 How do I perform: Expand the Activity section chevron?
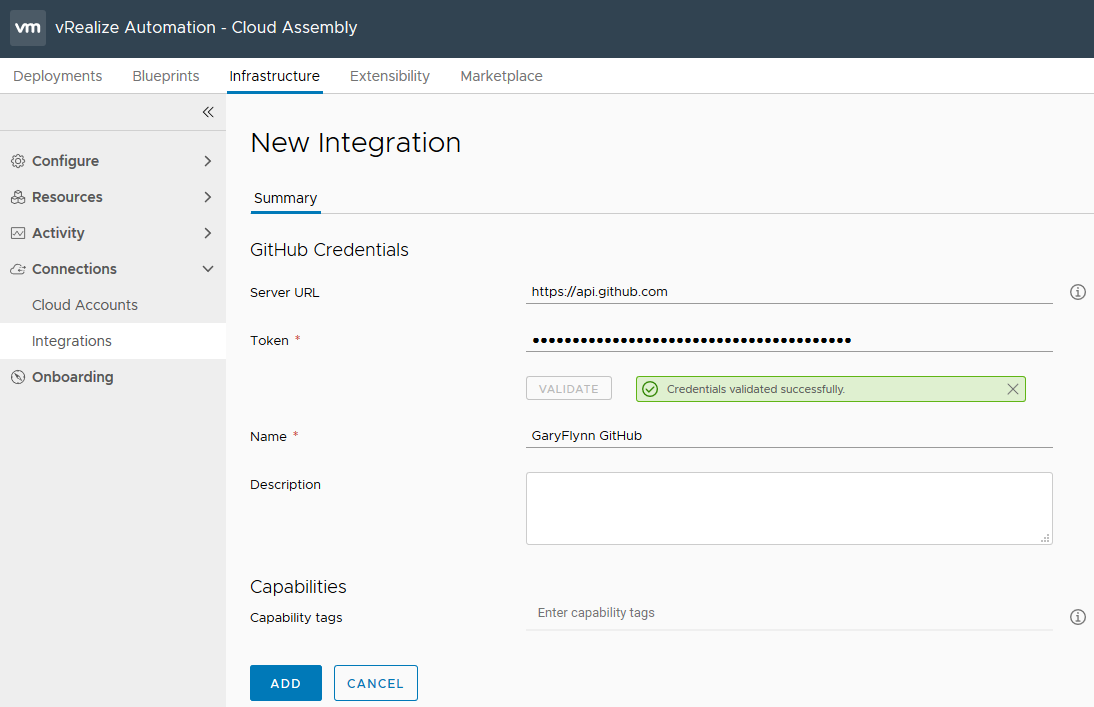207,233
